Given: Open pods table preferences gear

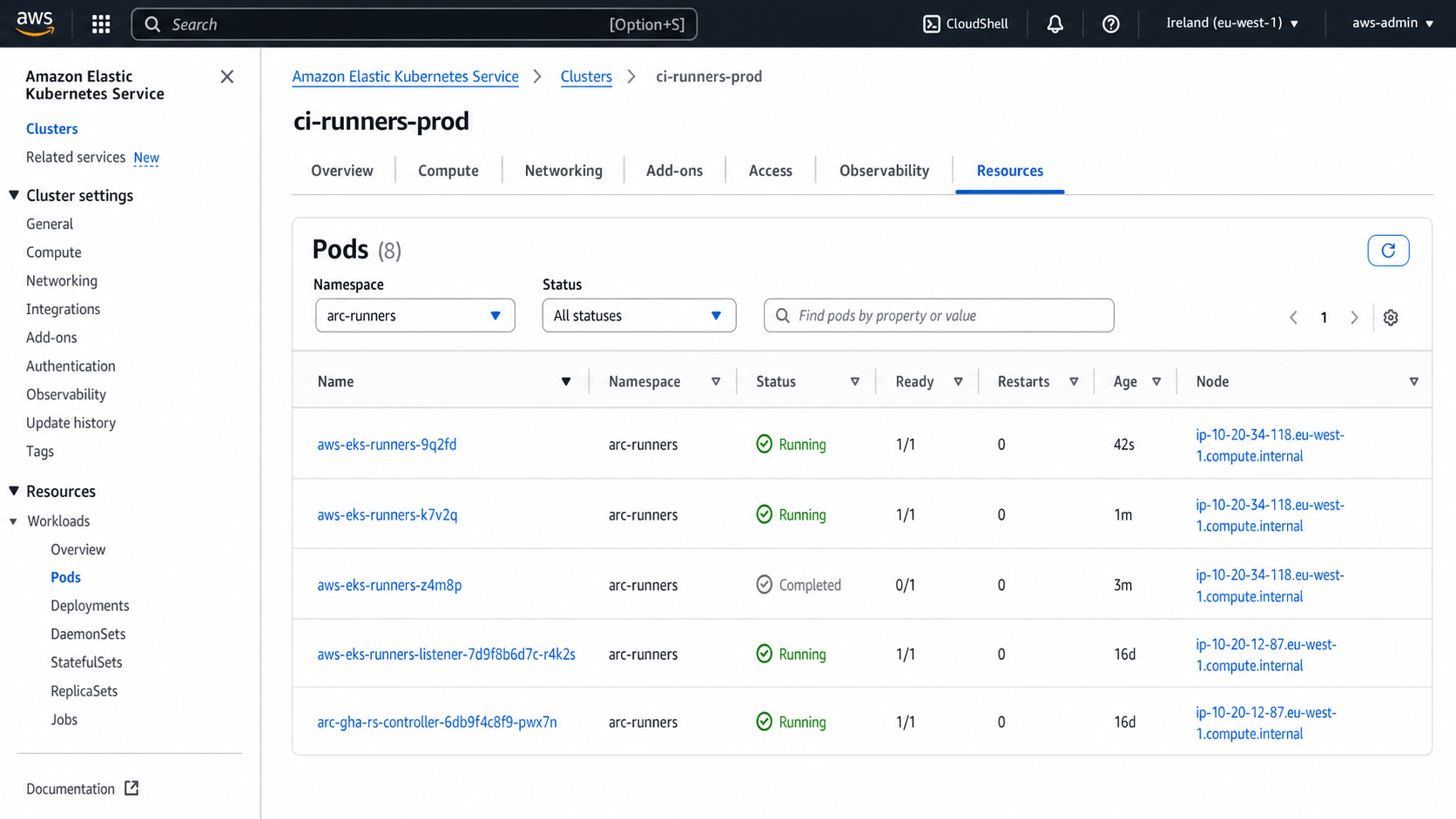Looking at the screenshot, I should (x=1391, y=318).
